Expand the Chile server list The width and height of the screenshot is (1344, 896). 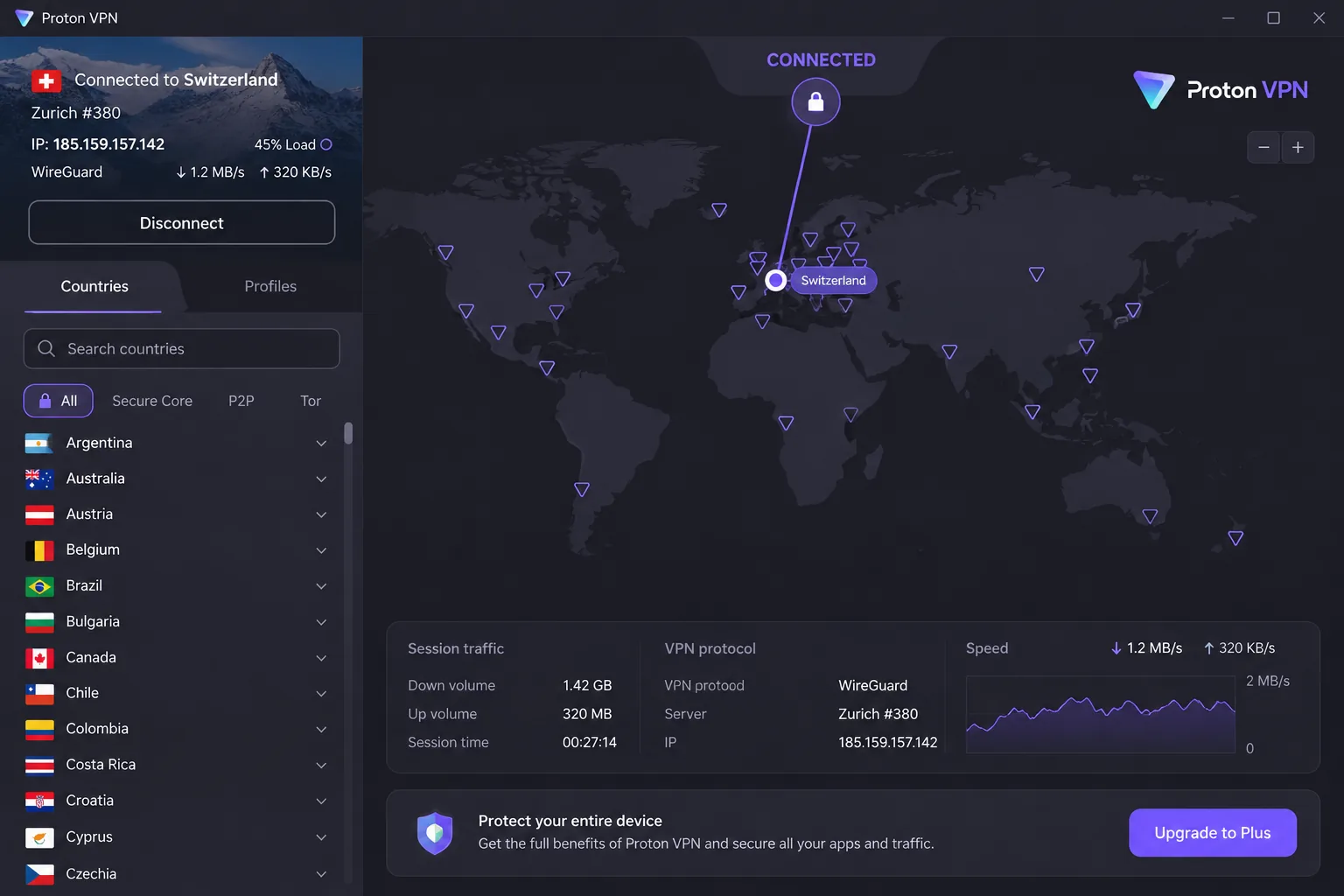[321, 694]
